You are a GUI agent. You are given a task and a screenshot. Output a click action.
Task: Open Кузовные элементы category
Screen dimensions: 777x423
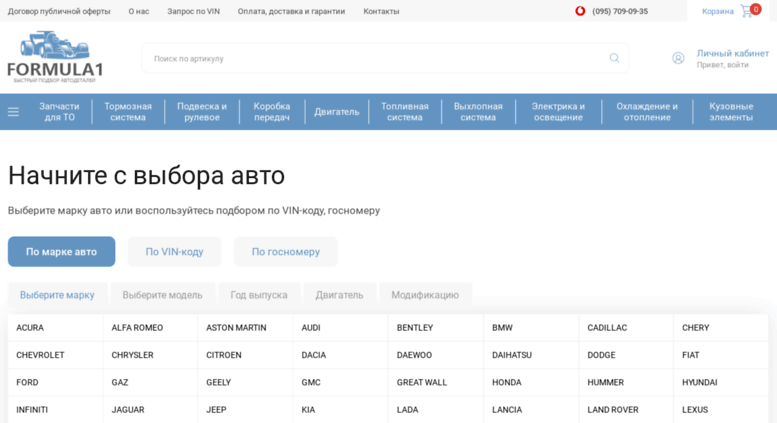731,112
